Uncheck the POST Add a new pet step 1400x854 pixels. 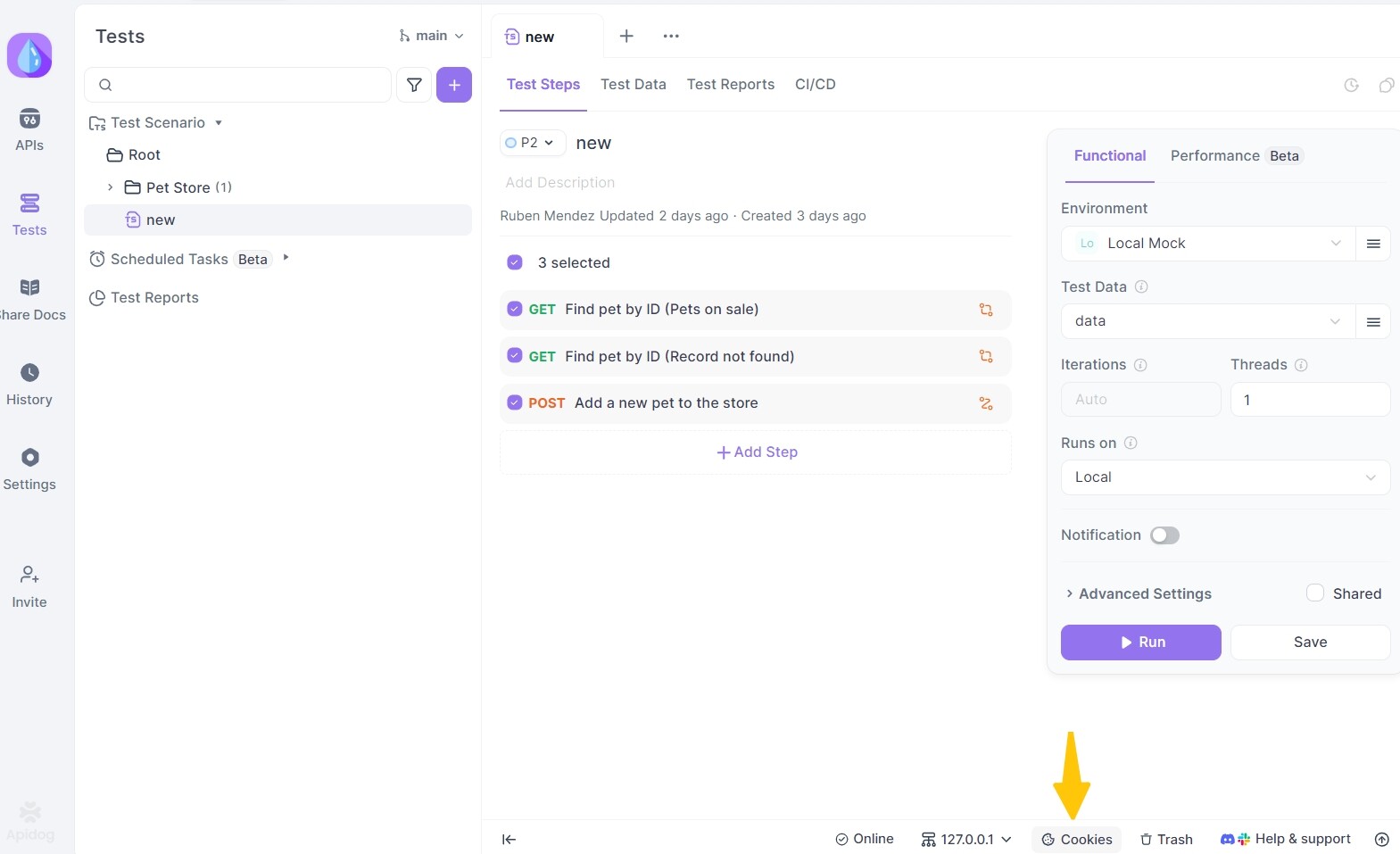tap(515, 402)
